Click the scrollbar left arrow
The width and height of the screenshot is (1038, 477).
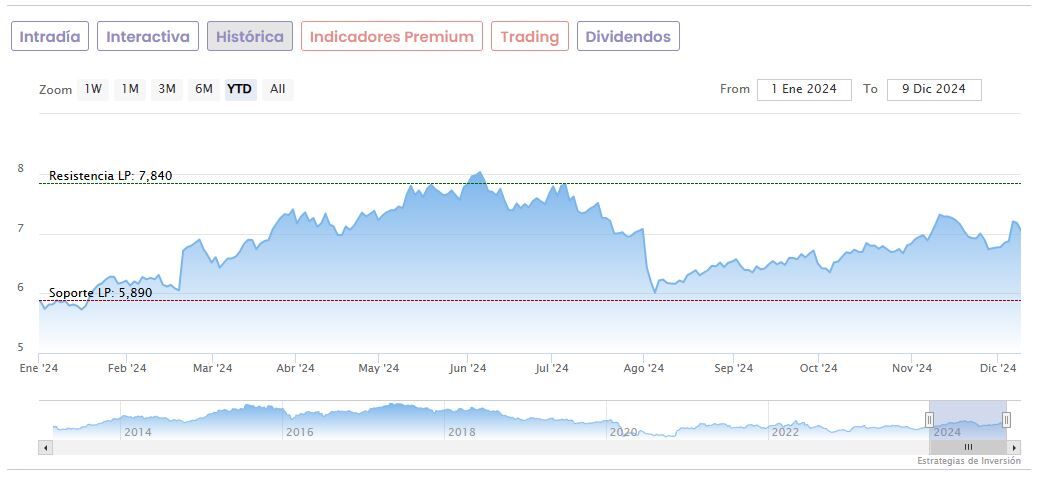tap(45, 447)
